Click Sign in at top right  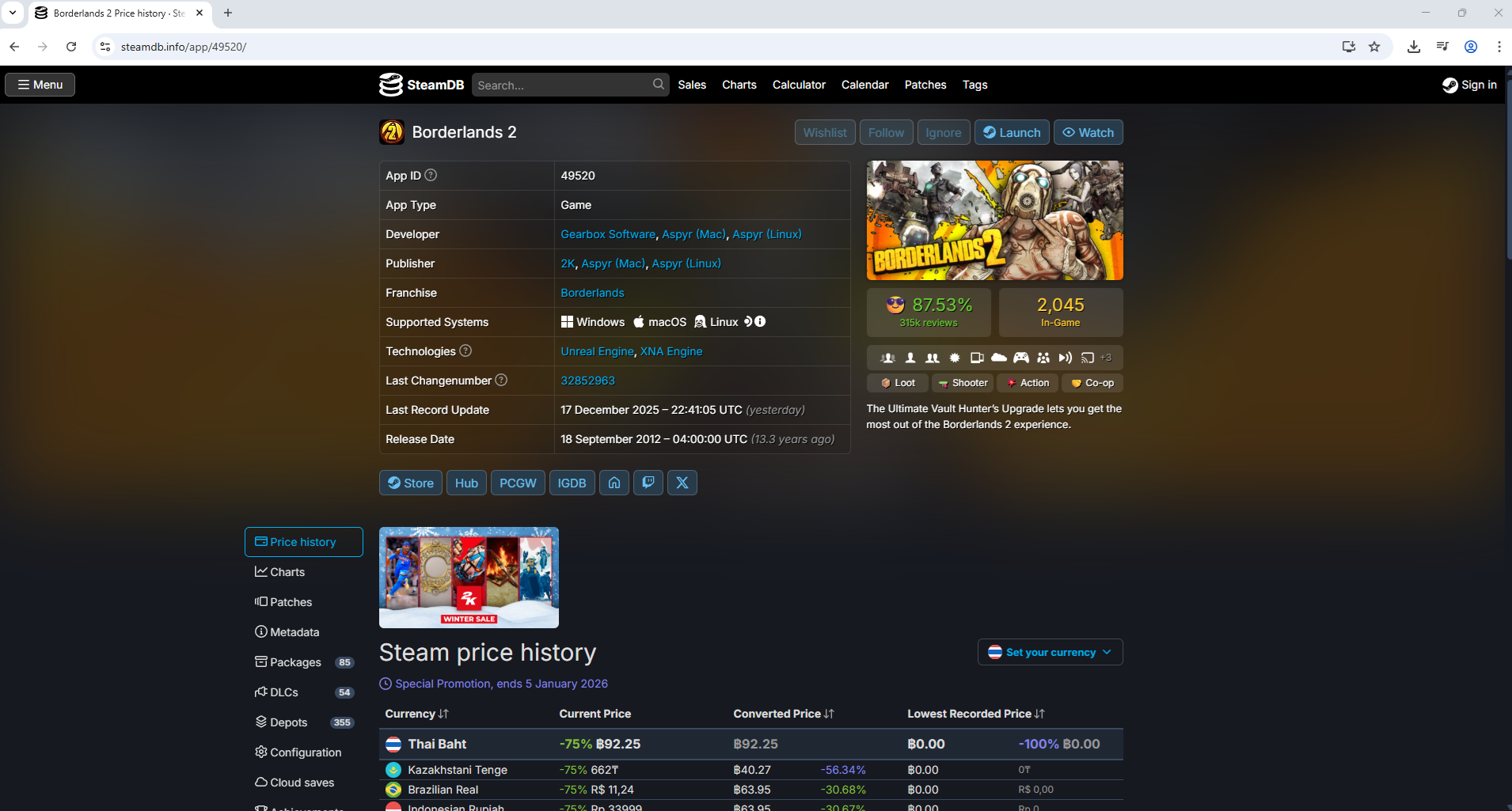click(x=1469, y=85)
